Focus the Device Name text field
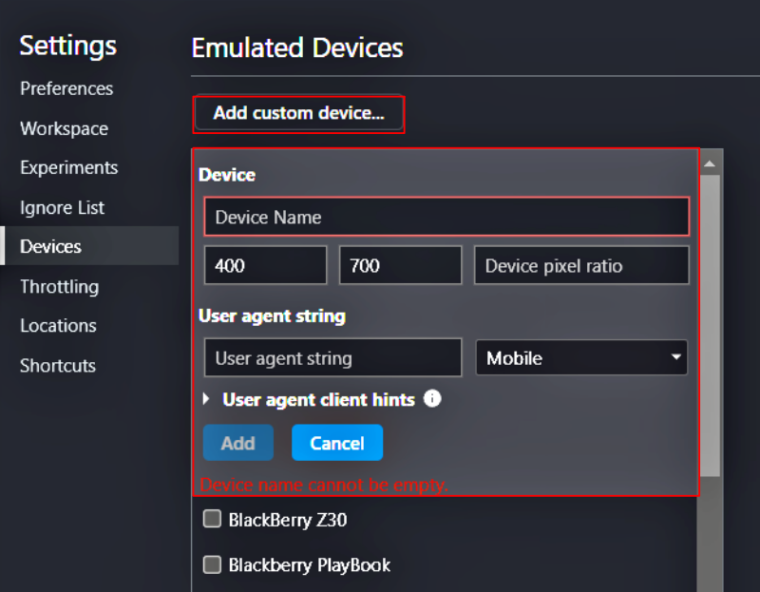Viewport: 760px width, 592px height. click(446, 217)
